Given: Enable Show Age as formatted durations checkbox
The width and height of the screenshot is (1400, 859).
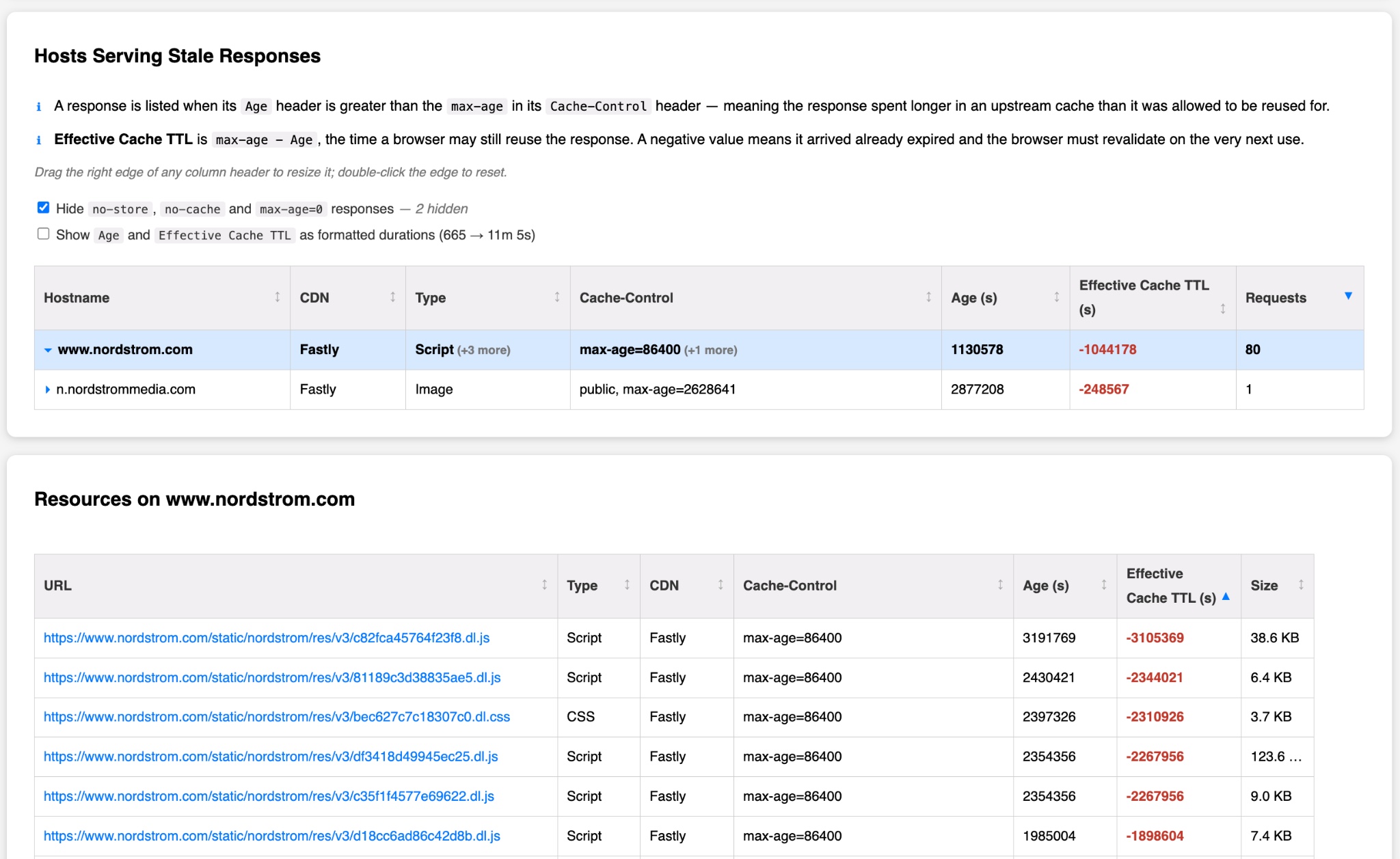Looking at the screenshot, I should [43, 234].
